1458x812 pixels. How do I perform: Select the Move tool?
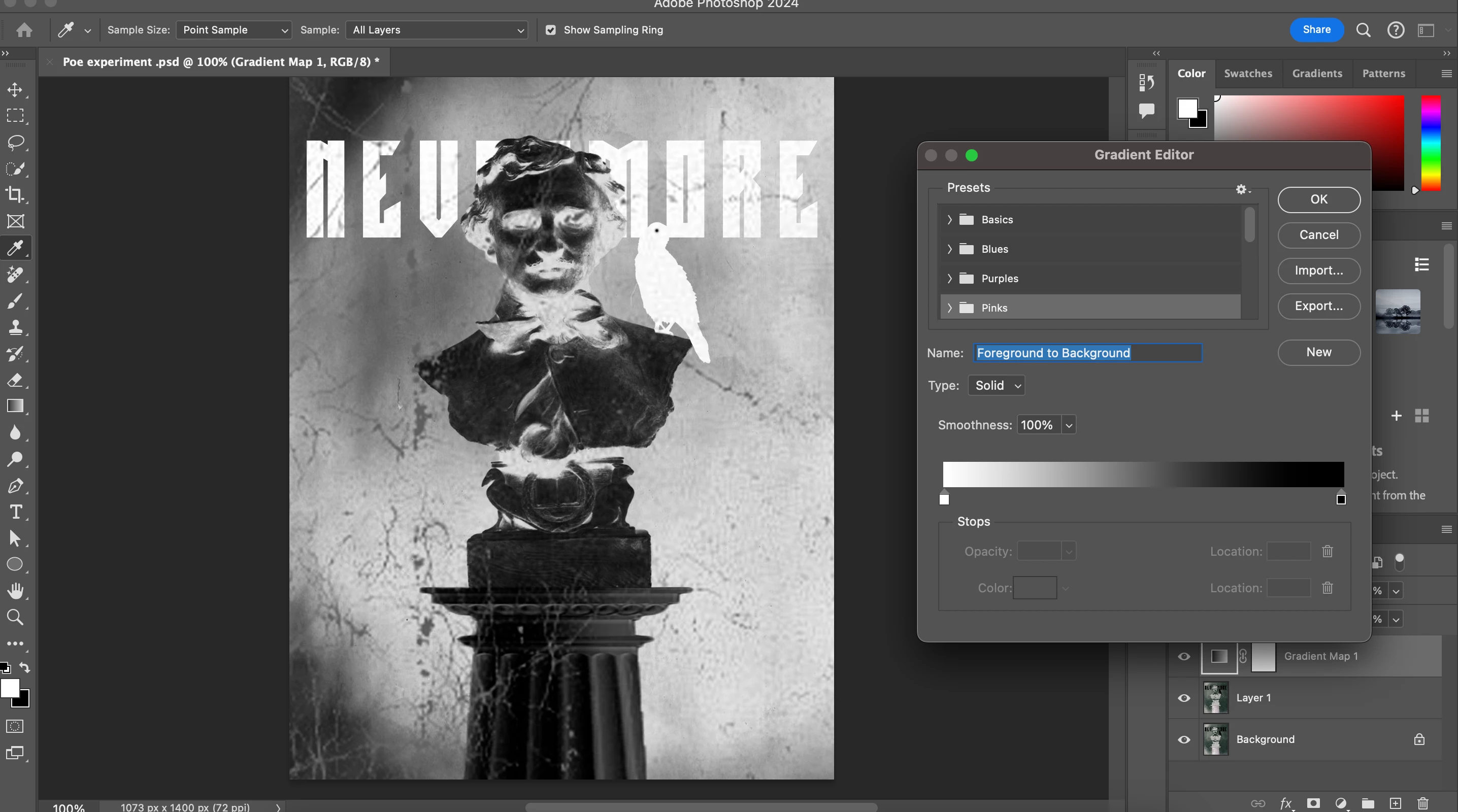pos(15,89)
